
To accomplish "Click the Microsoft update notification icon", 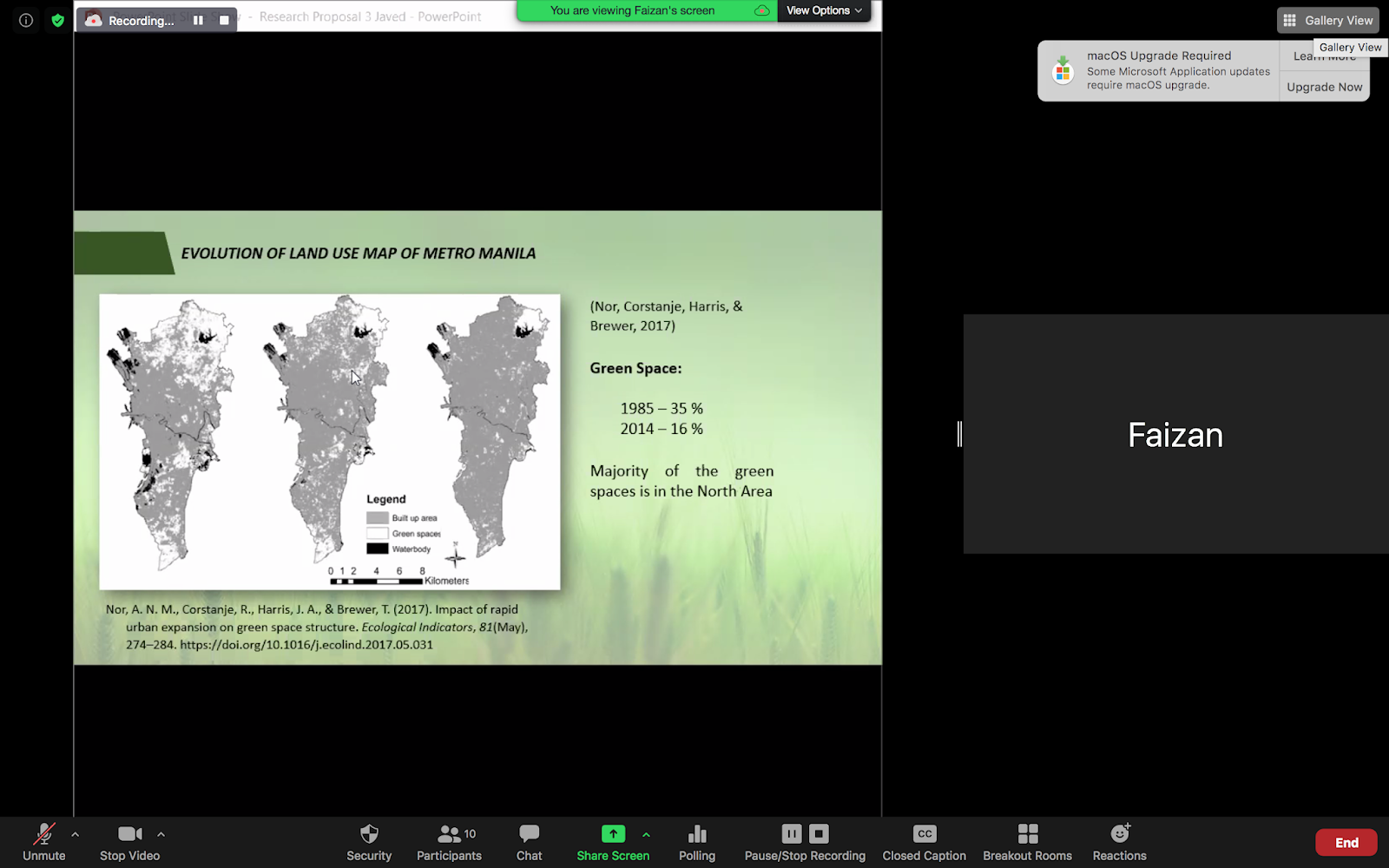I will pos(1063,70).
